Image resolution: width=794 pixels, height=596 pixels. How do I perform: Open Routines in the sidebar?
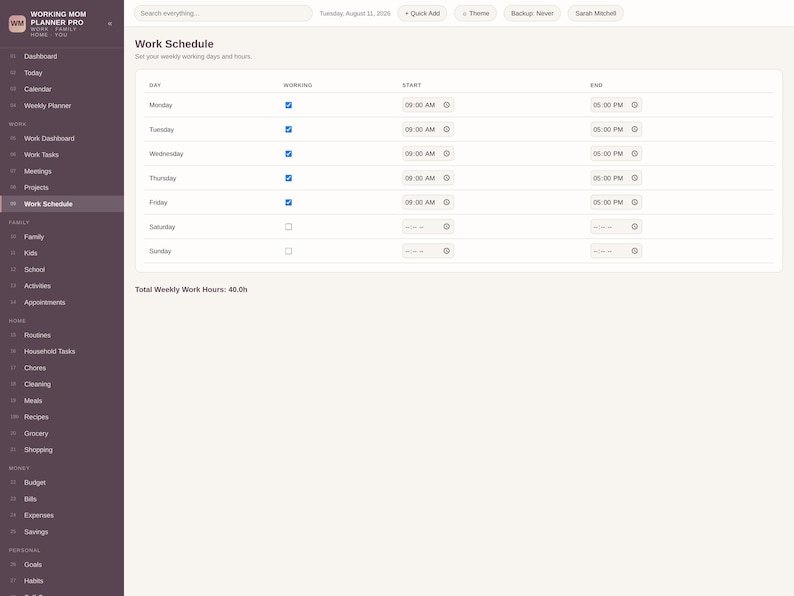[62, 335]
